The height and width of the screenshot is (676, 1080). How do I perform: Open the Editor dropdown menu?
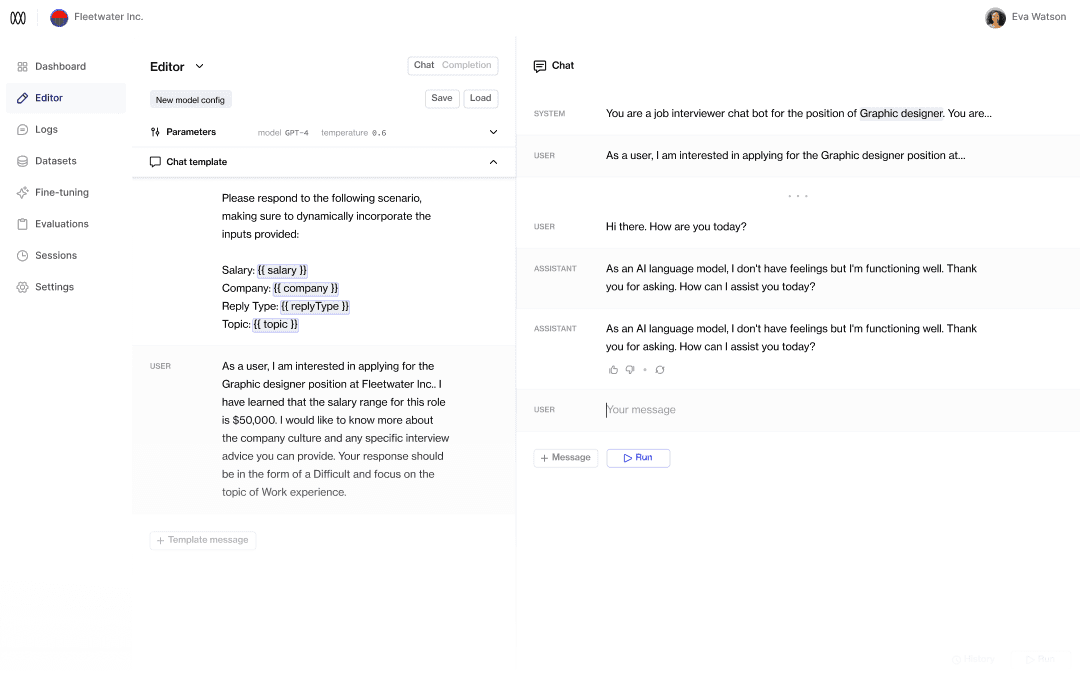click(199, 66)
